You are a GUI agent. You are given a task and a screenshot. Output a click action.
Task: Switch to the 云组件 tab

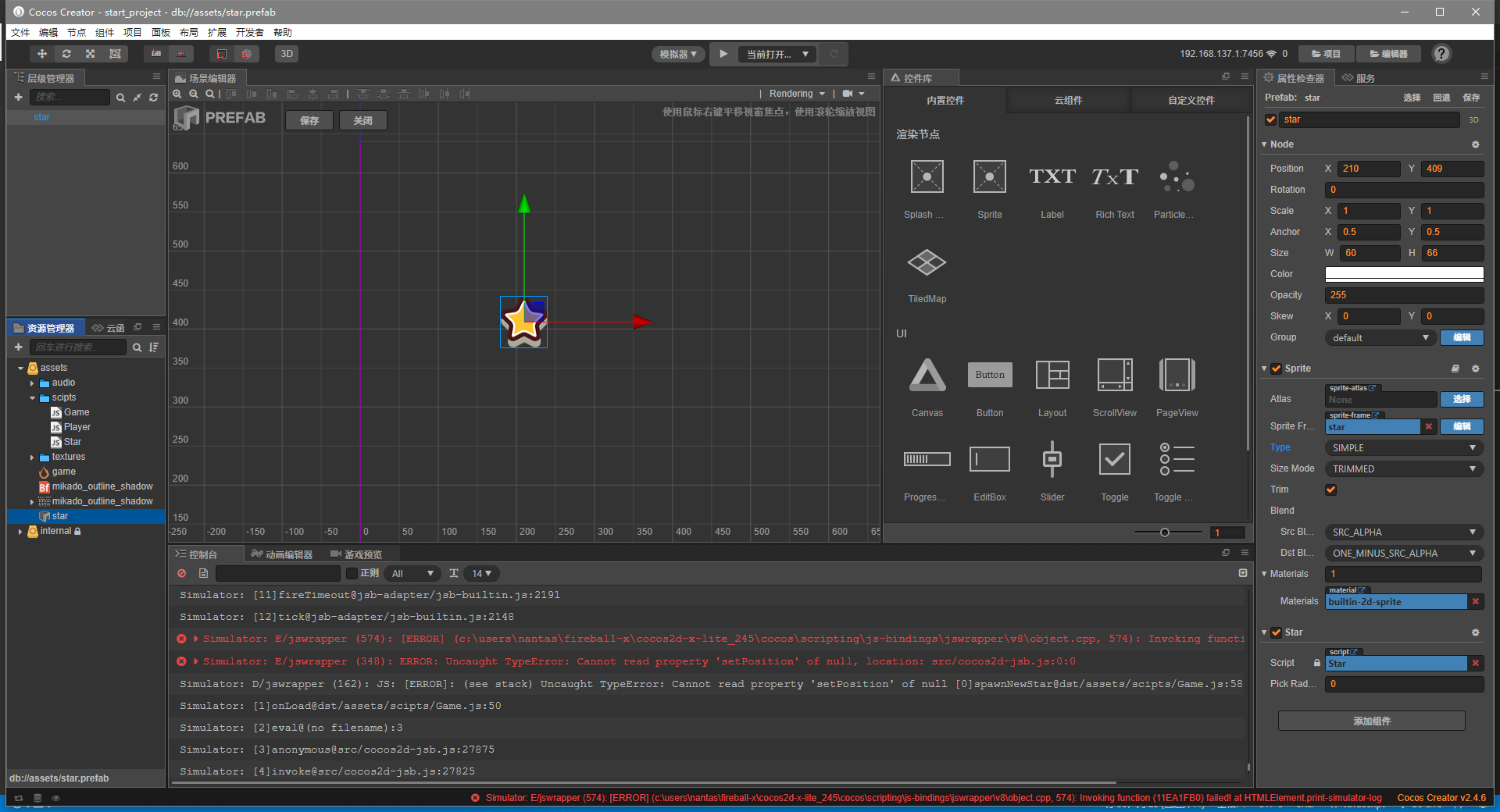pos(1068,100)
